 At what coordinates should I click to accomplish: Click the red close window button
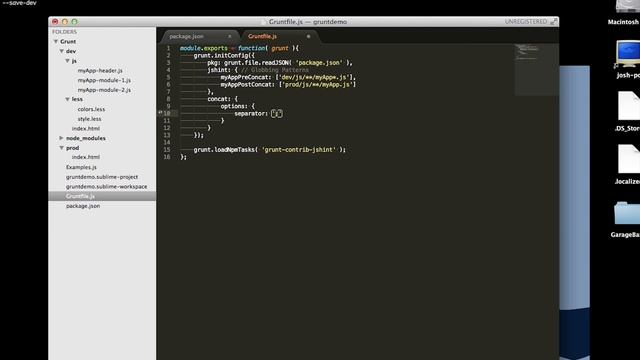point(55,22)
